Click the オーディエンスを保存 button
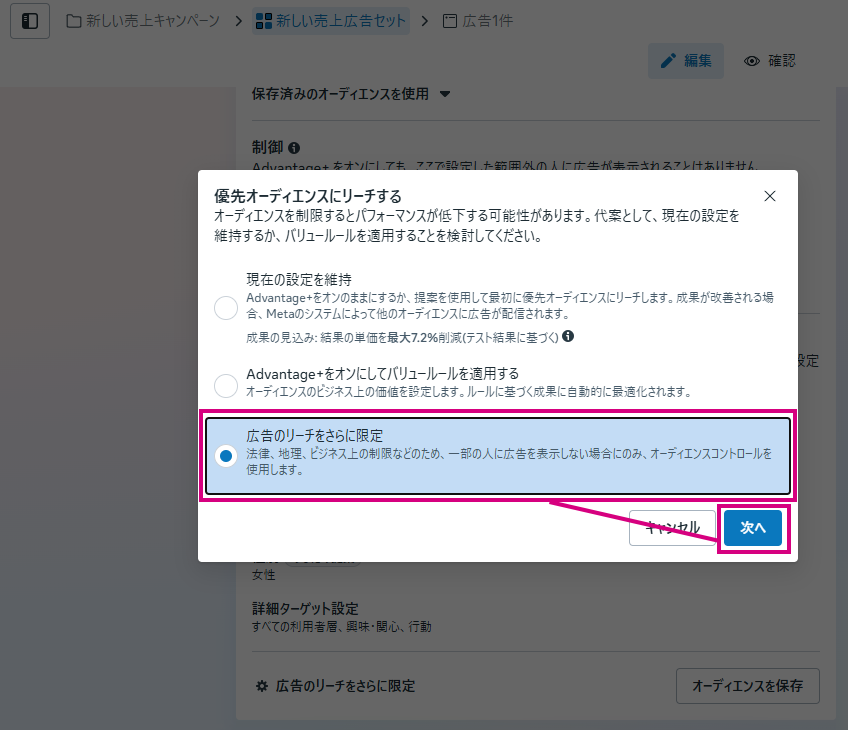The height and width of the screenshot is (730, 849). click(x=747, y=686)
